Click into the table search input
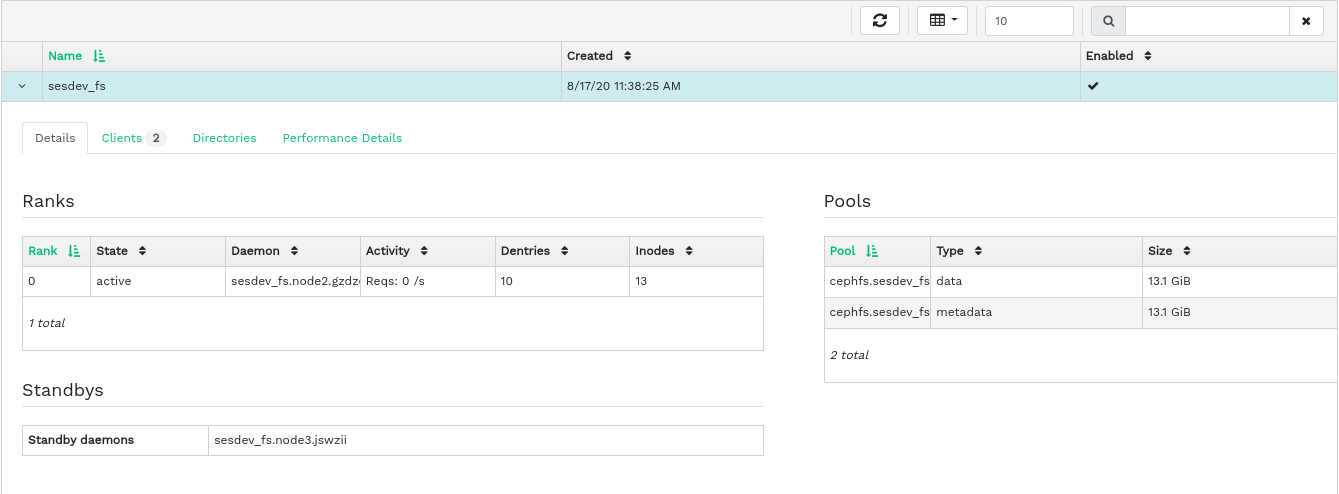Image resolution: width=1339 pixels, height=494 pixels. coord(1206,21)
